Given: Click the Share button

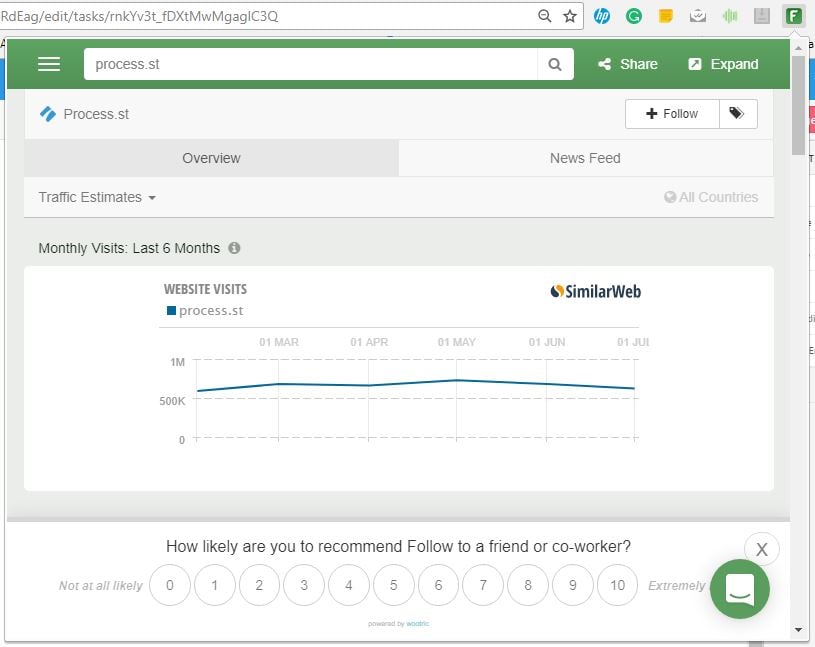Looking at the screenshot, I should [x=628, y=64].
